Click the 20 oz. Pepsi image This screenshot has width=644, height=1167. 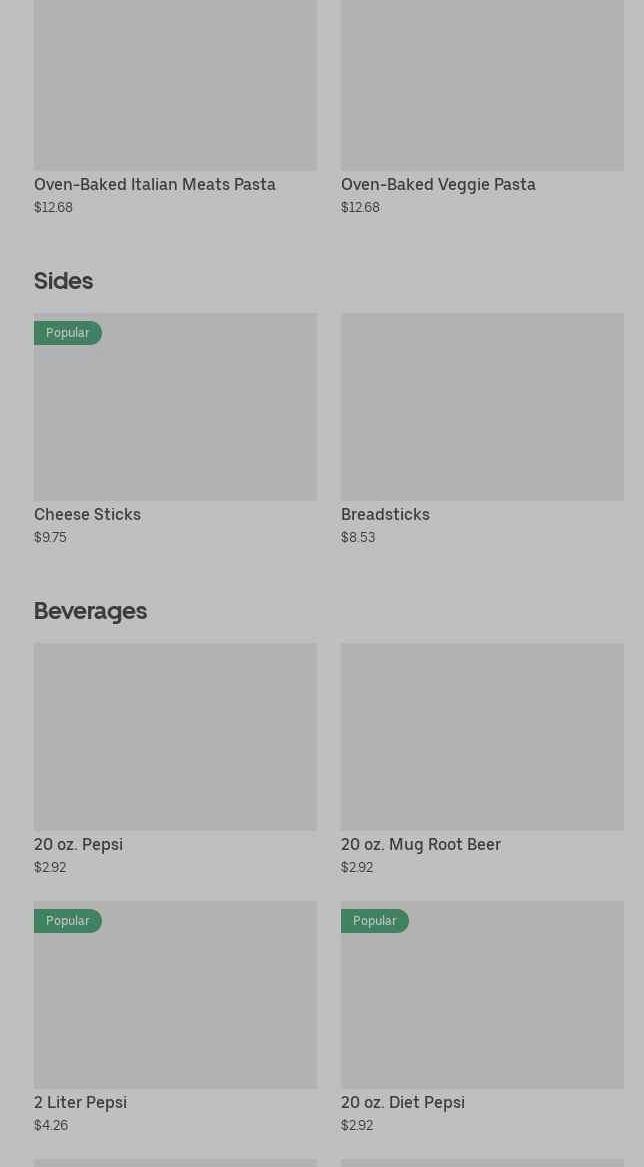(175, 736)
